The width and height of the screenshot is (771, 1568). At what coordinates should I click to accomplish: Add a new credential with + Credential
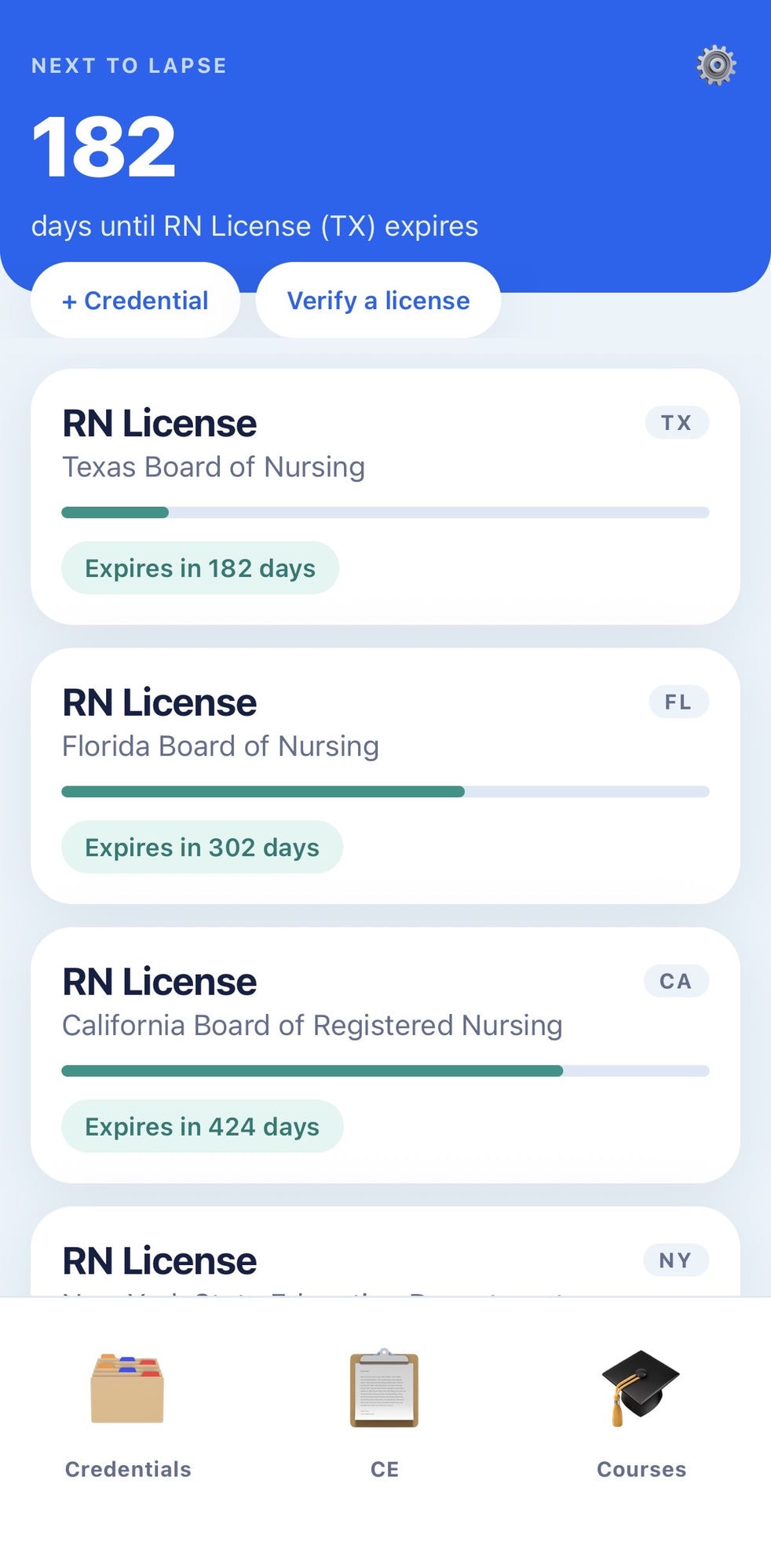[135, 301]
